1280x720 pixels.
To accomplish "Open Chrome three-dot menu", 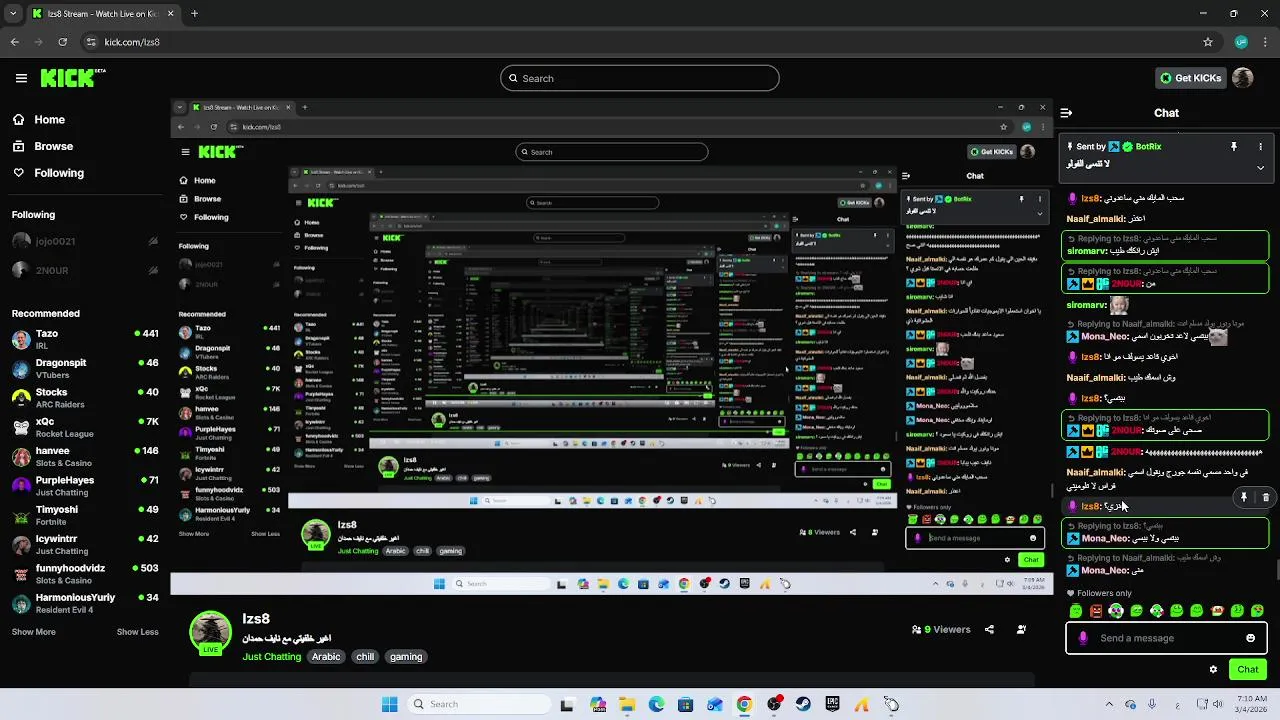I will tap(1266, 42).
